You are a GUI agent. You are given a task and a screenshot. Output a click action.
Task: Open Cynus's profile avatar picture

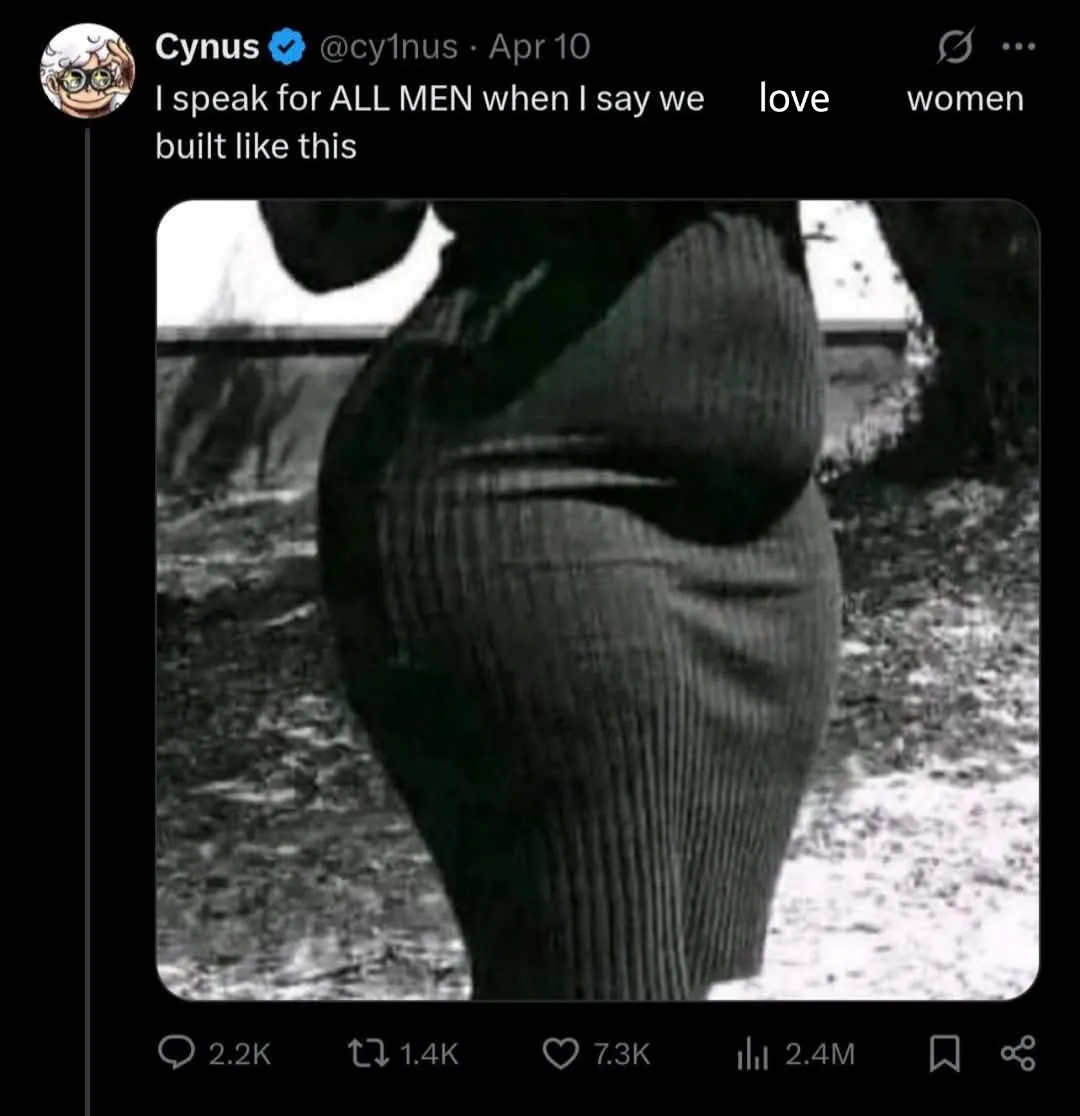coord(88,69)
